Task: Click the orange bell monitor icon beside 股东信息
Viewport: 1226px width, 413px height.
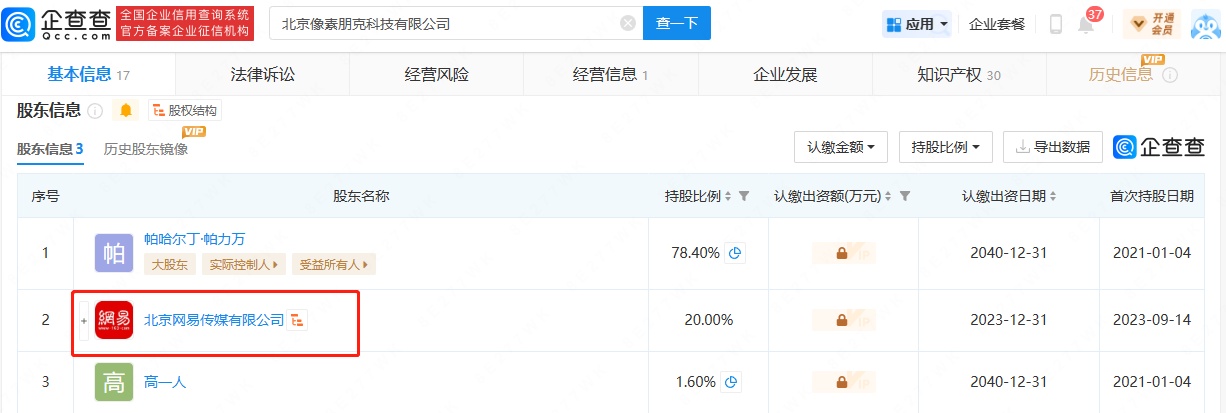Action: click(x=126, y=110)
